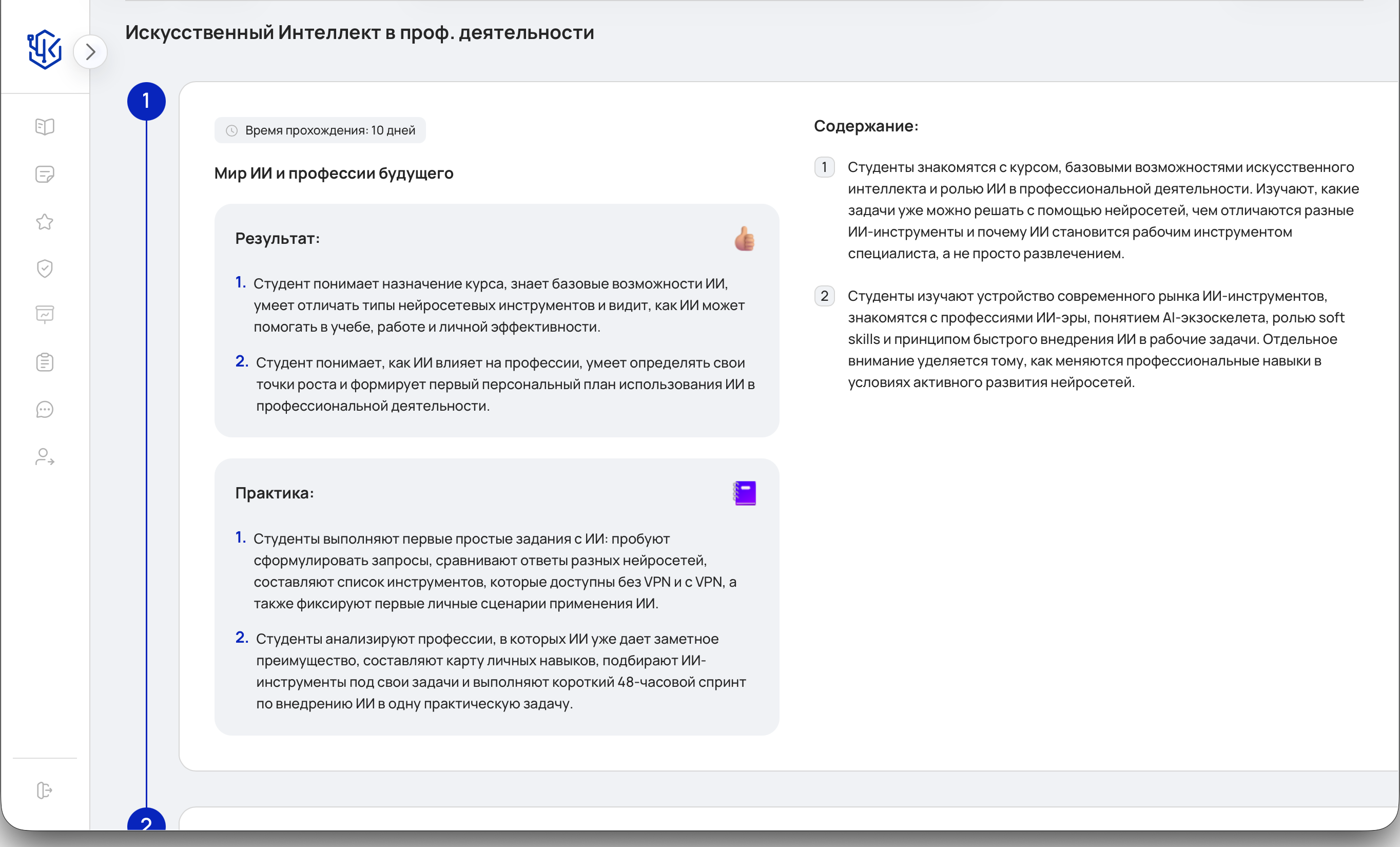Click the purple notebook emoji in Практика card
Screen dimensions: 1400x847
click(x=744, y=493)
